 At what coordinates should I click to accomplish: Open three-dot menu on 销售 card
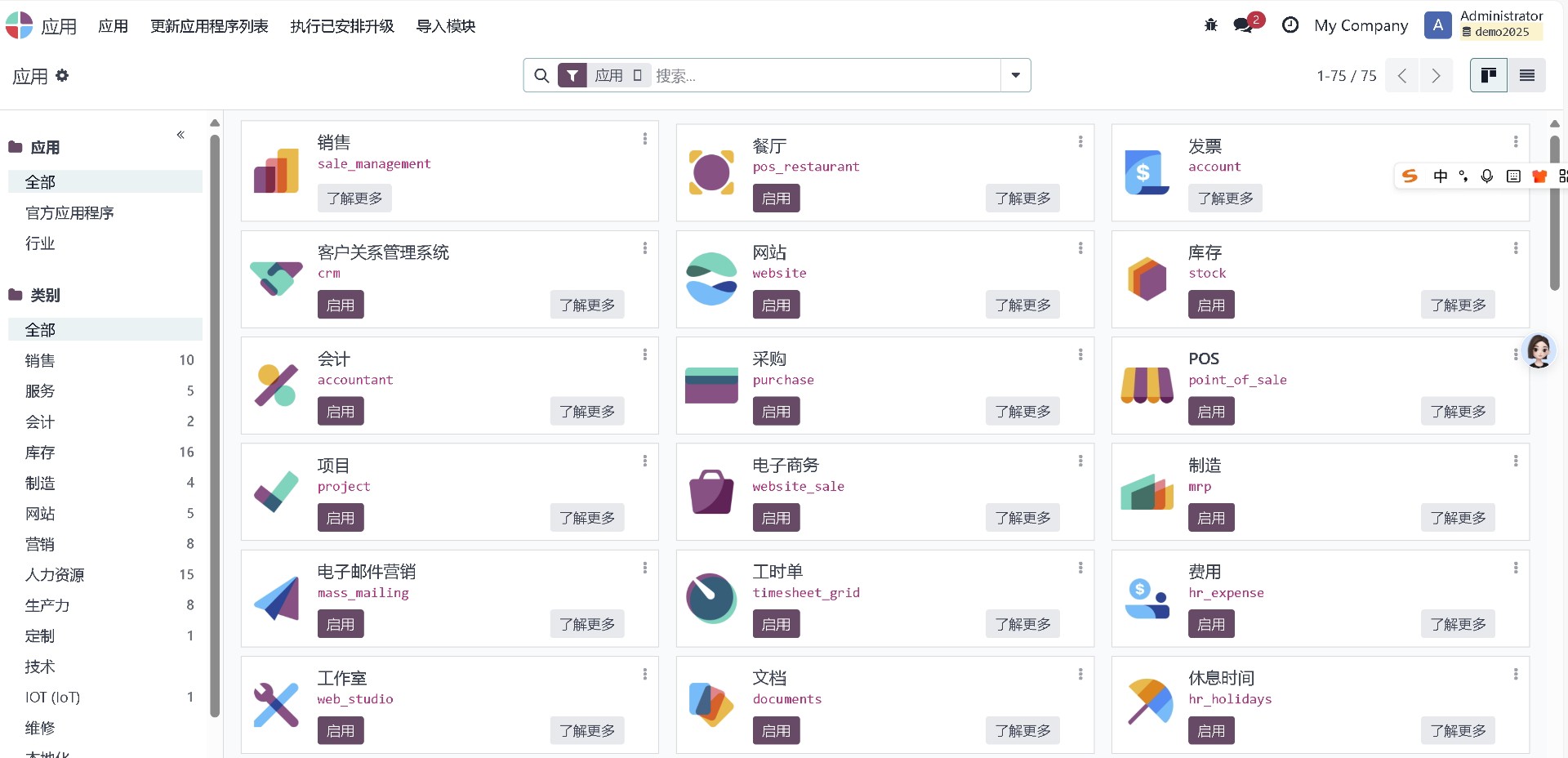(645, 139)
